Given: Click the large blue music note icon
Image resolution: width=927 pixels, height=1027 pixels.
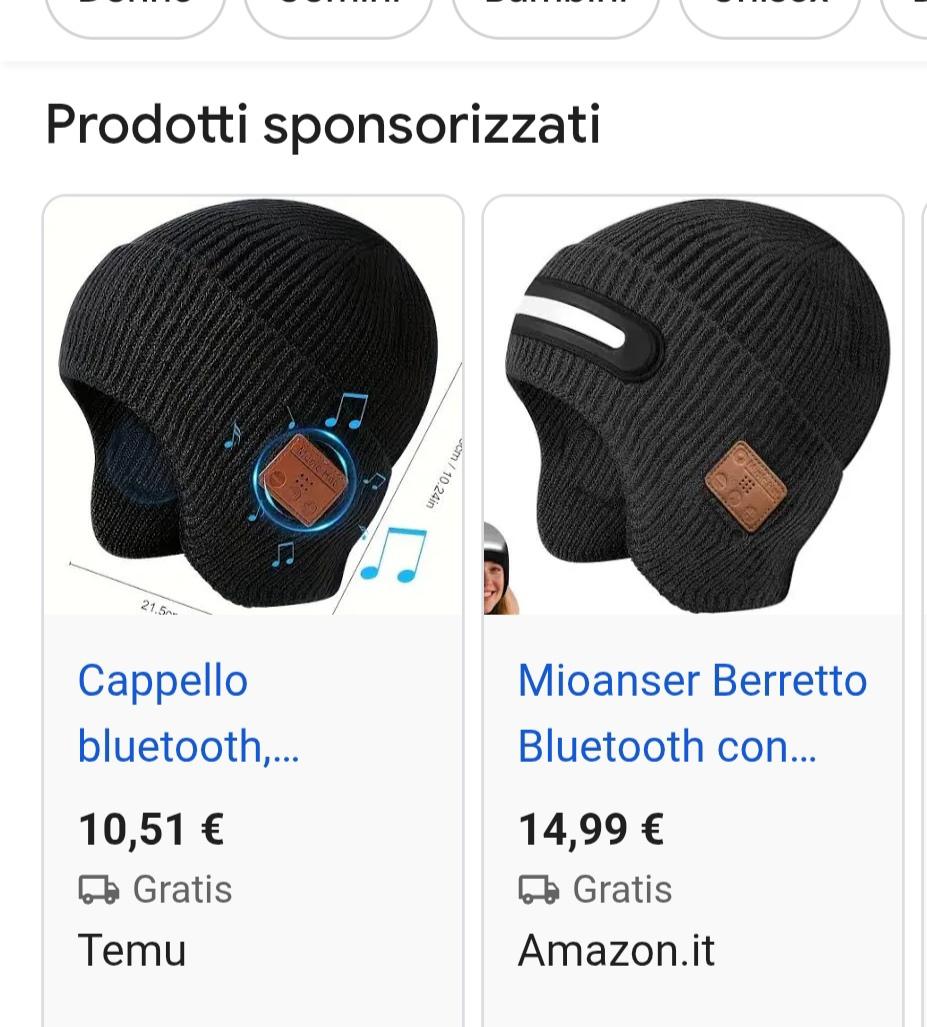Looking at the screenshot, I should coord(394,555).
